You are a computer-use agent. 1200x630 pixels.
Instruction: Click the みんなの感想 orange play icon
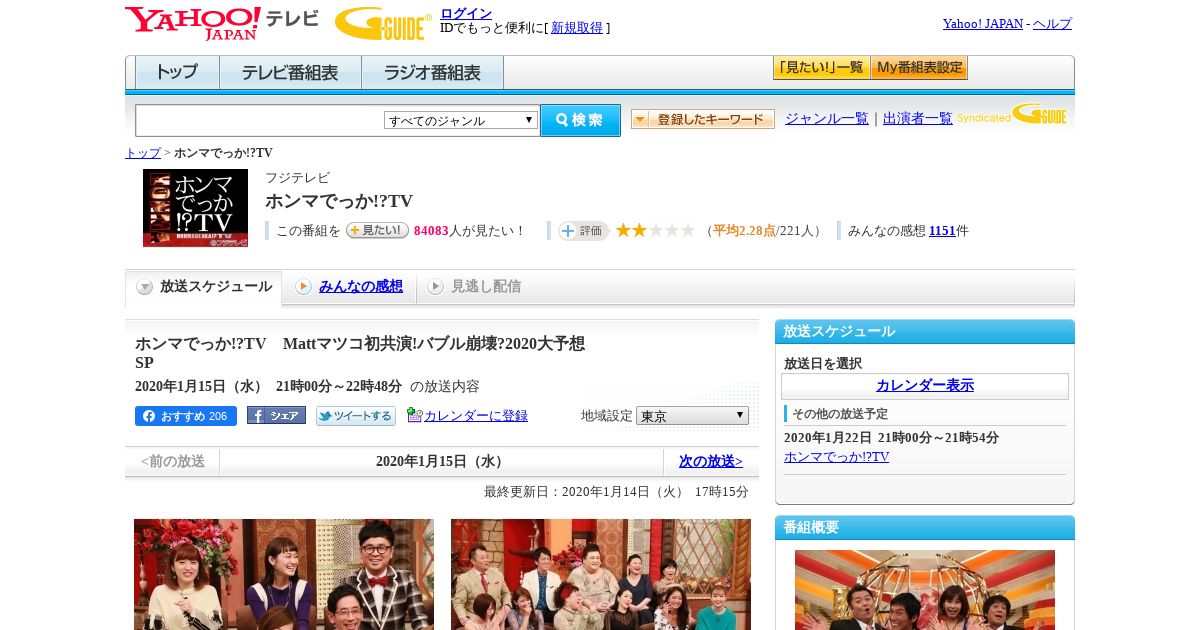[x=303, y=287]
